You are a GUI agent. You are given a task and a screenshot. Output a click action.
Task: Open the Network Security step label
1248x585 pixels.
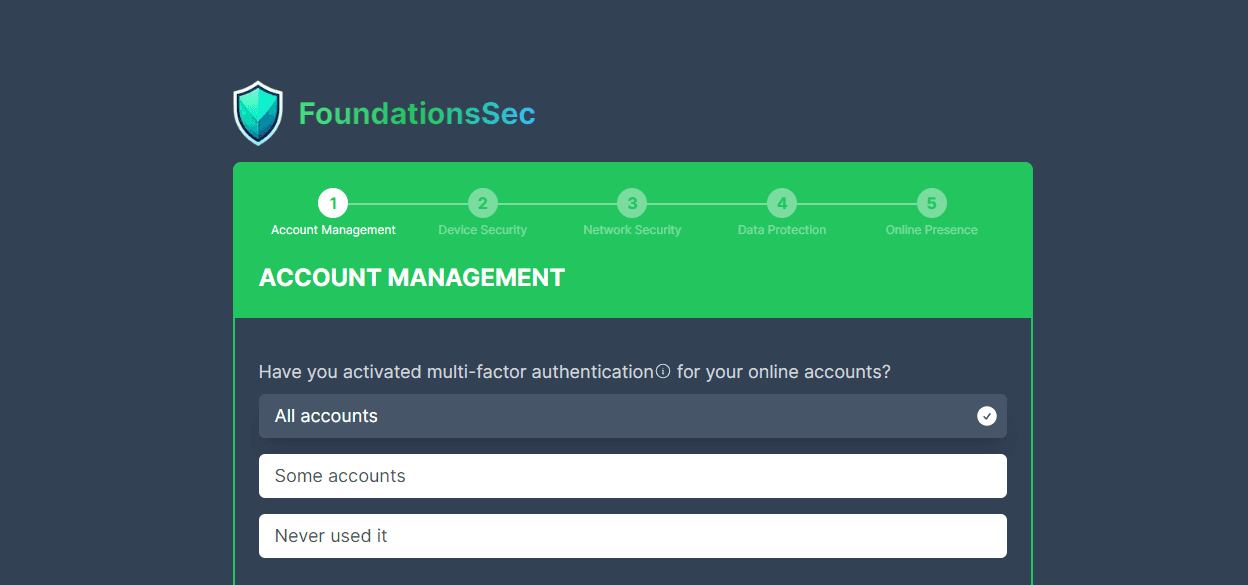[x=632, y=230]
